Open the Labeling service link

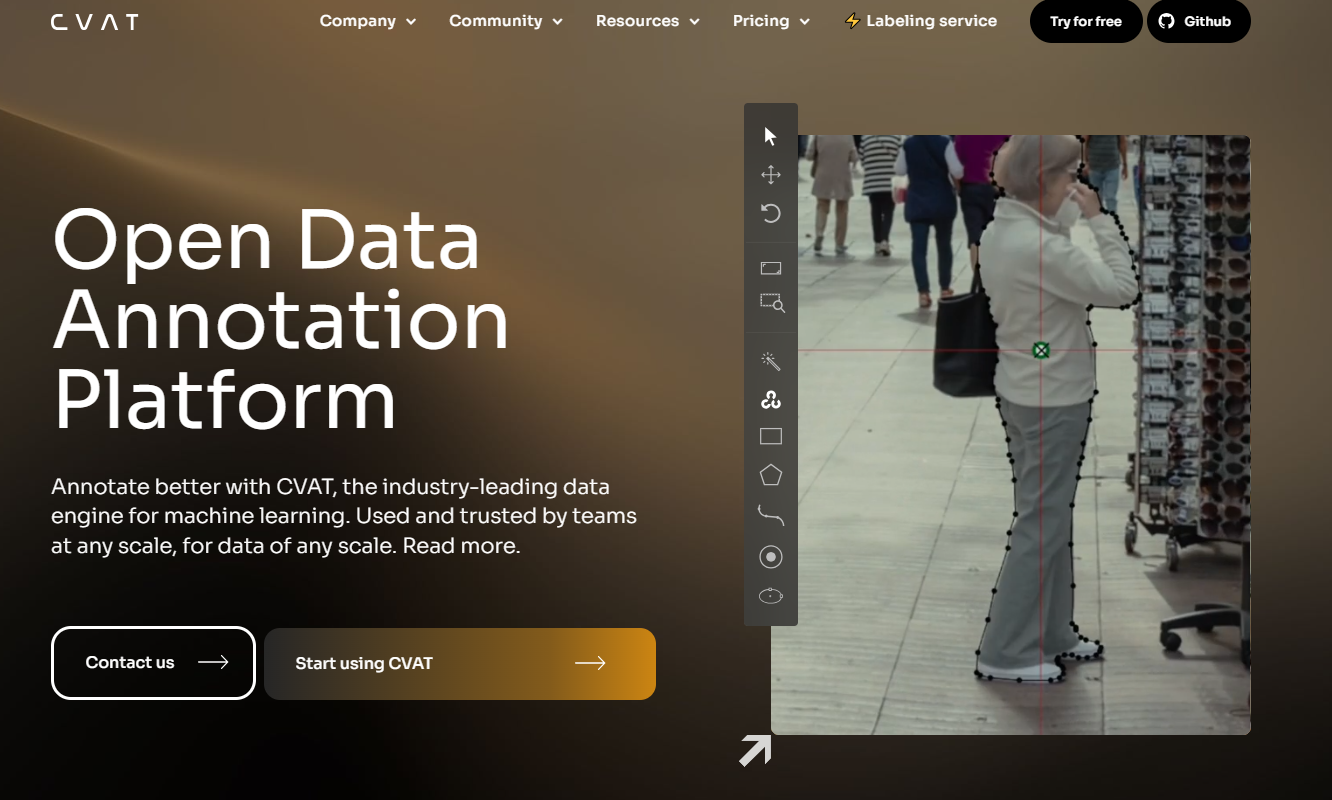[921, 21]
